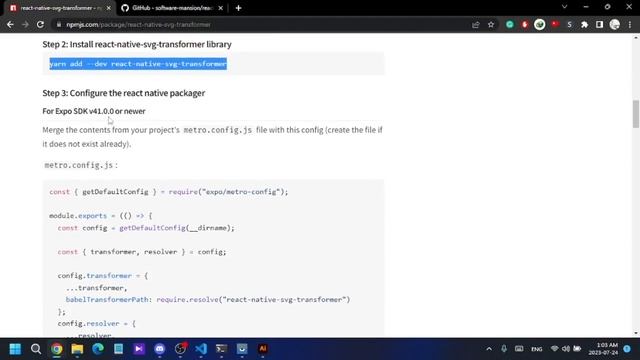Expand the tab search dropdown
Image resolution: width=640 pixels, height=360 pixels.
coord(564,7)
